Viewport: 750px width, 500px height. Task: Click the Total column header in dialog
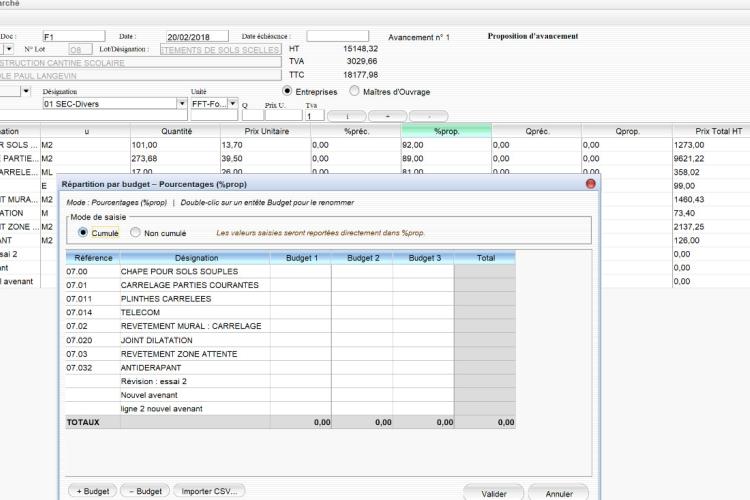(485, 258)
